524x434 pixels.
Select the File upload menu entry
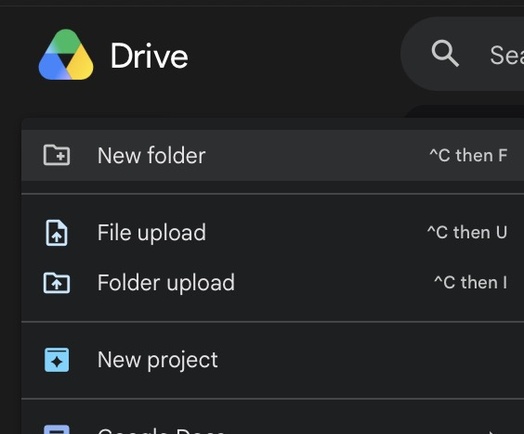click(273, 233)
